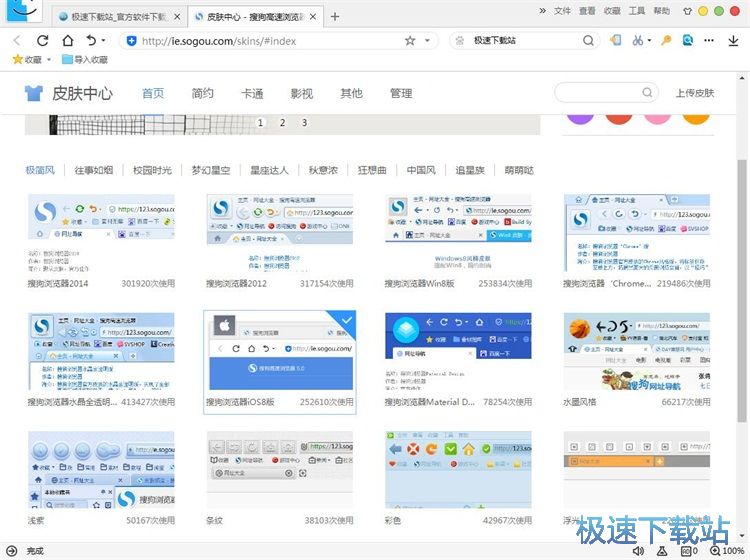Click the skin center search field
This screenshot has width=750, height=560.
[x=606, y=92]
